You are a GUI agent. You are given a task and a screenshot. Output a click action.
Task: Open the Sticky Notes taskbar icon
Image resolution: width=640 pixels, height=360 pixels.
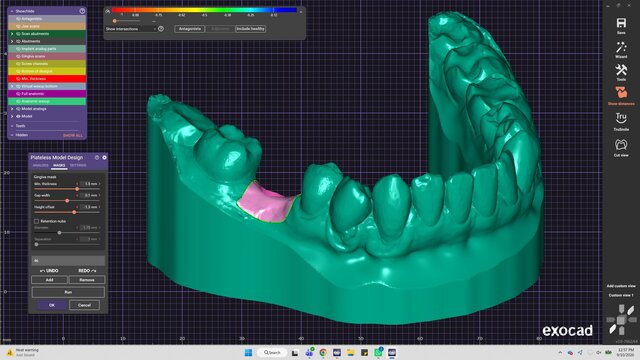tap(364, 352)
